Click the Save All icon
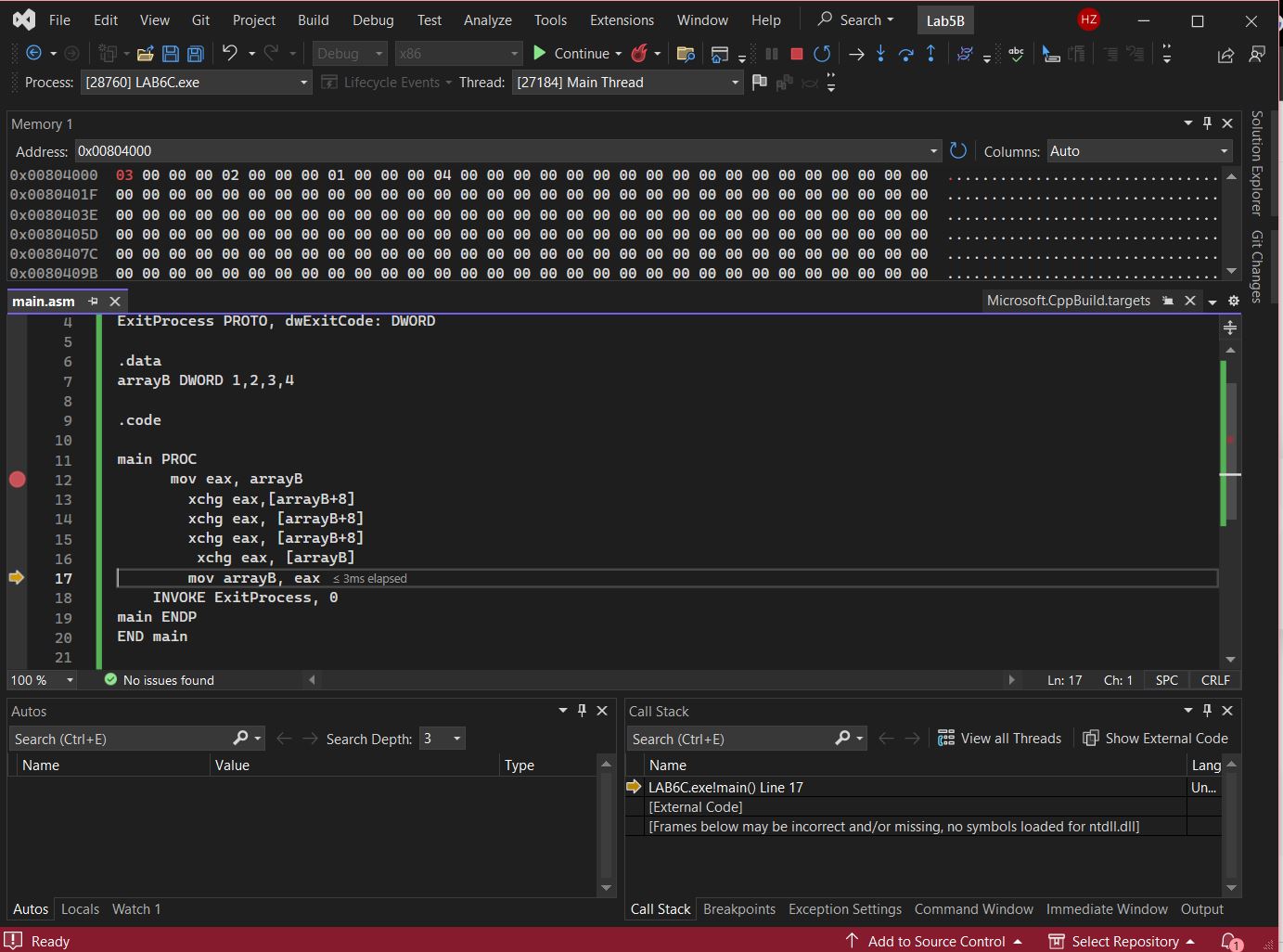 tap(196, 54)
